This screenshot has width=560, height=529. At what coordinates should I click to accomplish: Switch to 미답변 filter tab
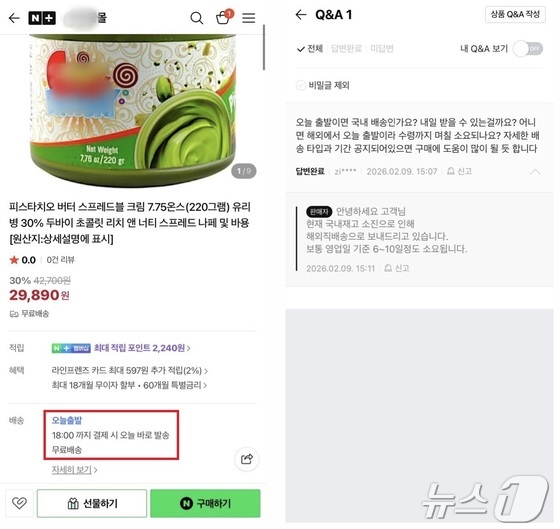coord(382,49)
